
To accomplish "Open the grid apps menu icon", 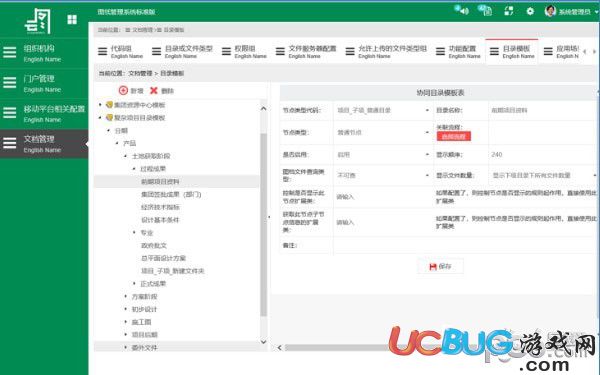I will coord(72,20).
